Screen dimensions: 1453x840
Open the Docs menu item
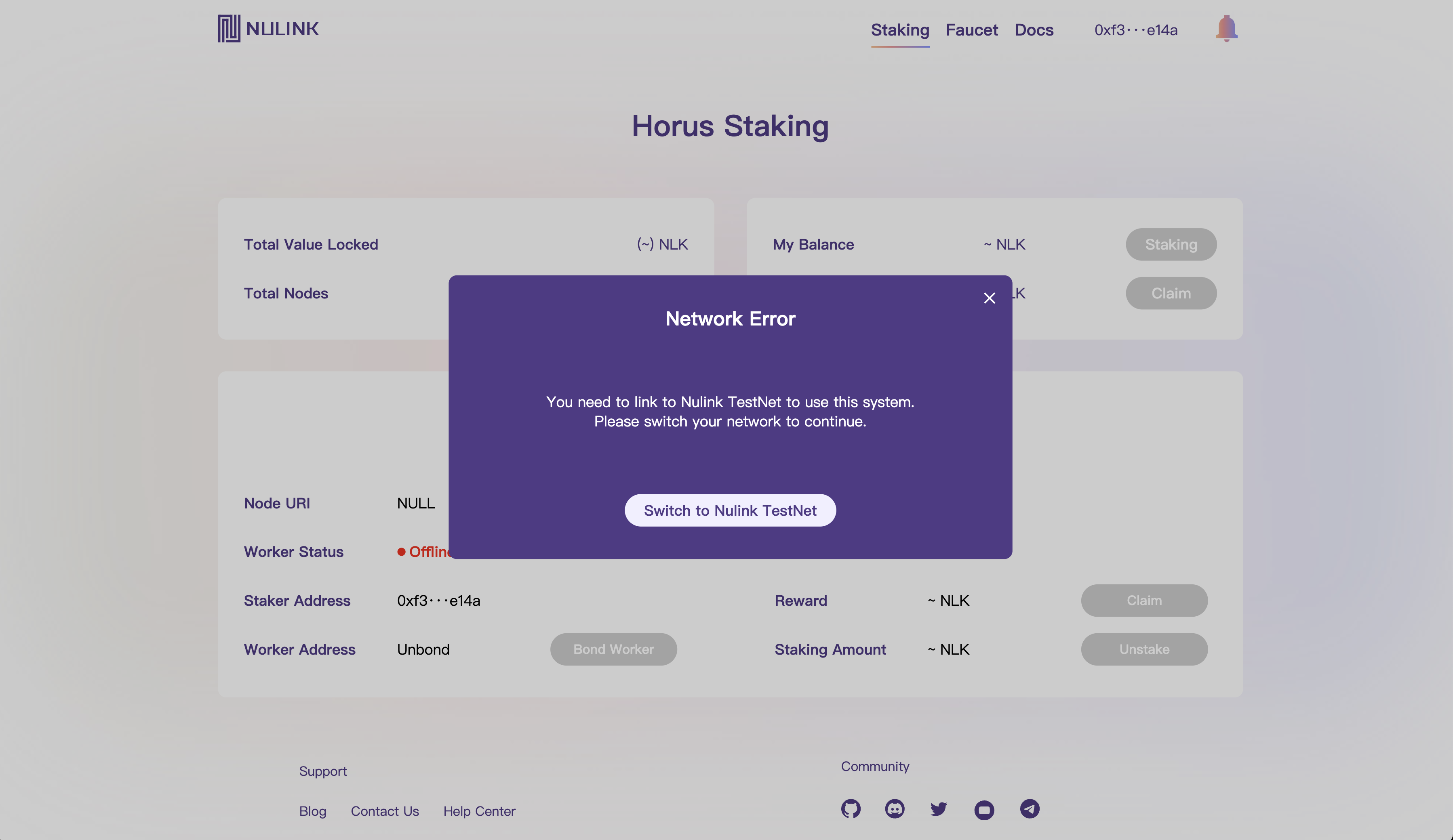click(1034, 30)
